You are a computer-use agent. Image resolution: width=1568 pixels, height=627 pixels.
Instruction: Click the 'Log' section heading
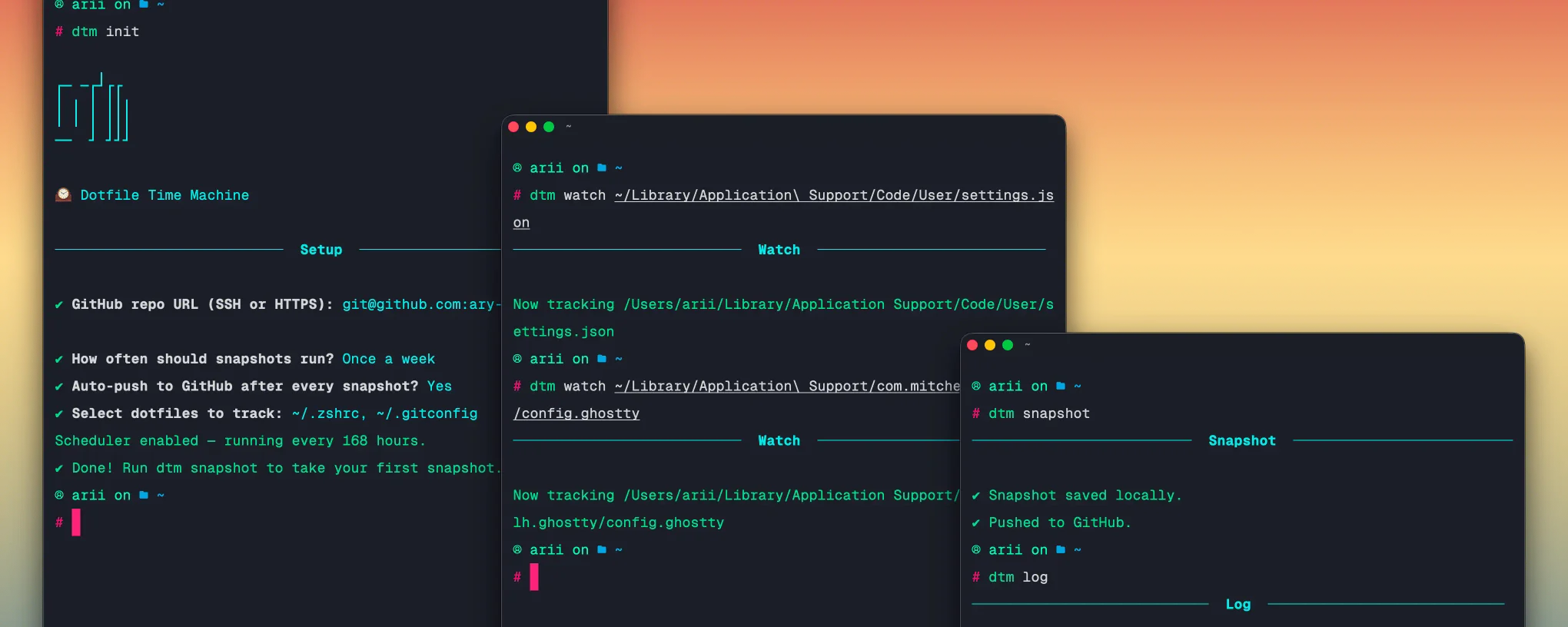point(1238,604)
